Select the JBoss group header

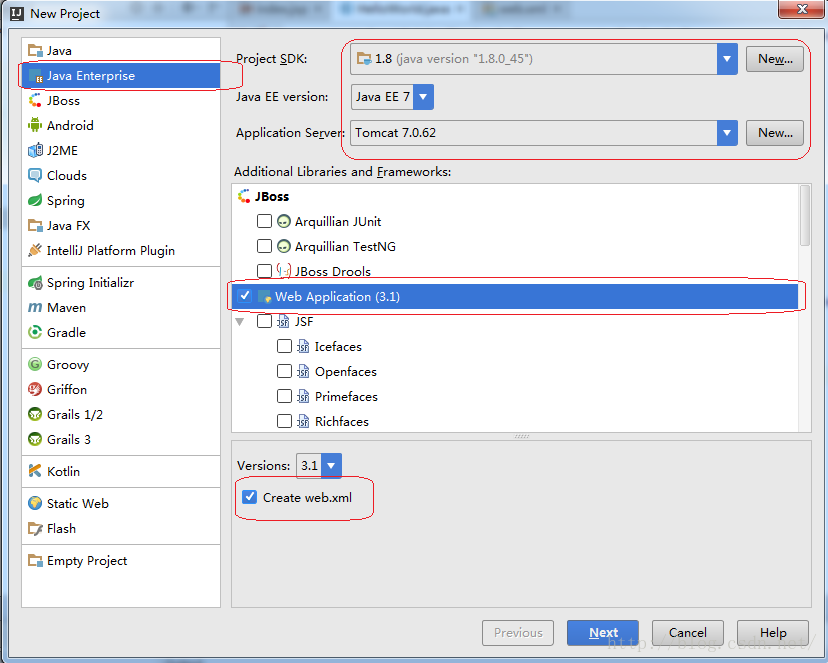272,196
